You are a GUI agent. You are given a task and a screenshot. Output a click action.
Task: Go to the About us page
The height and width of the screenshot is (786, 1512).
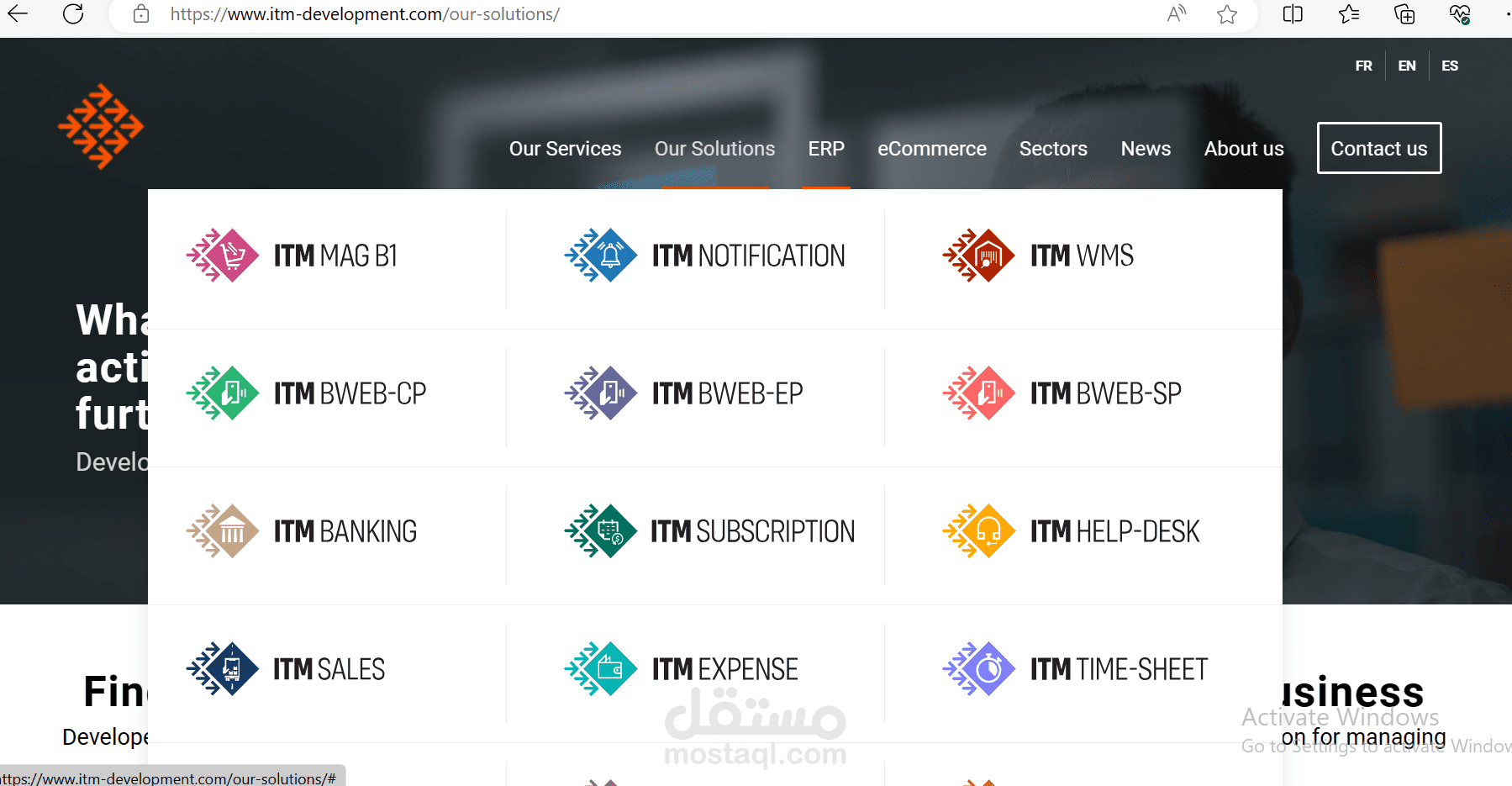[1244, 149]
